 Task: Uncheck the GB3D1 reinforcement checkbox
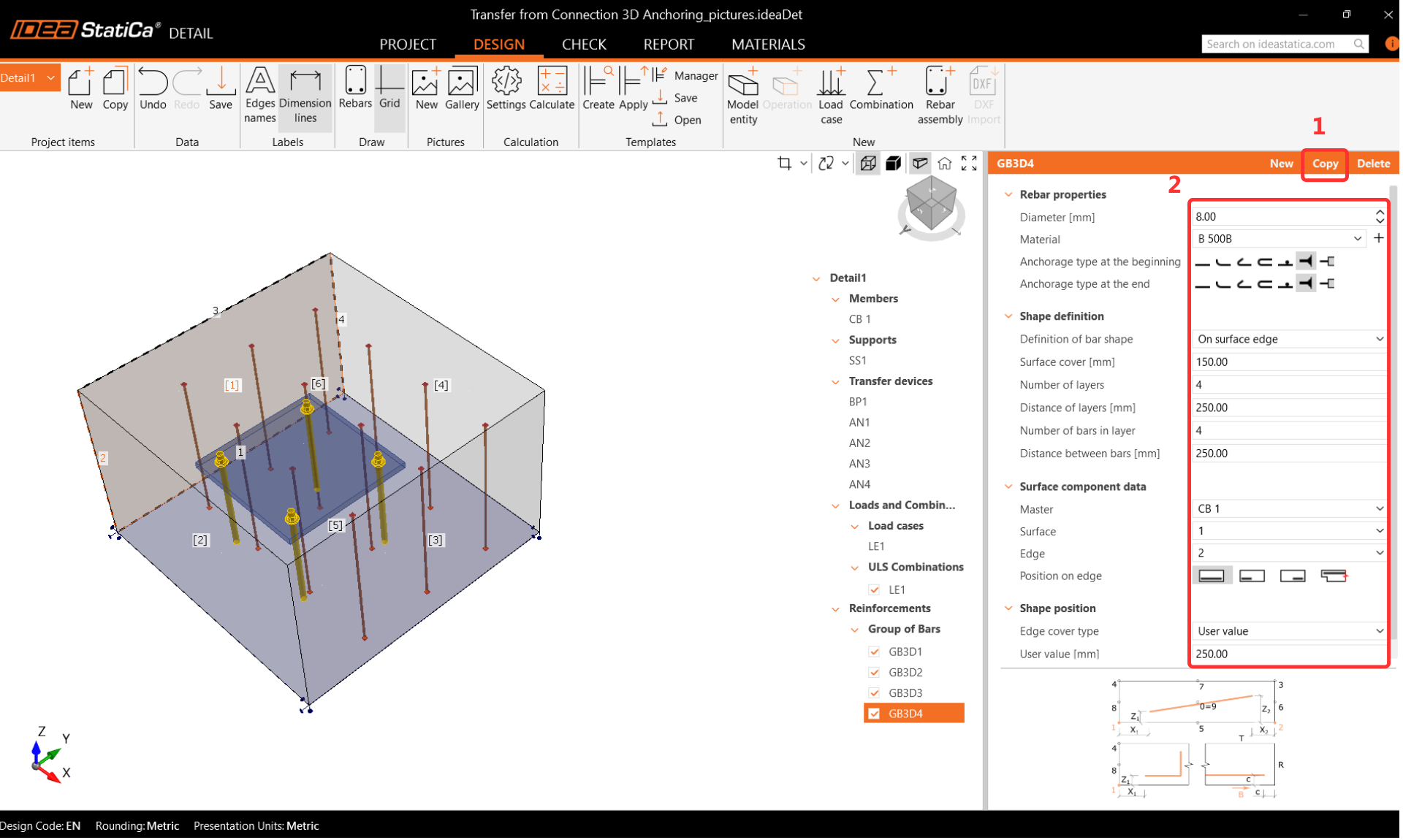(874, 652)
